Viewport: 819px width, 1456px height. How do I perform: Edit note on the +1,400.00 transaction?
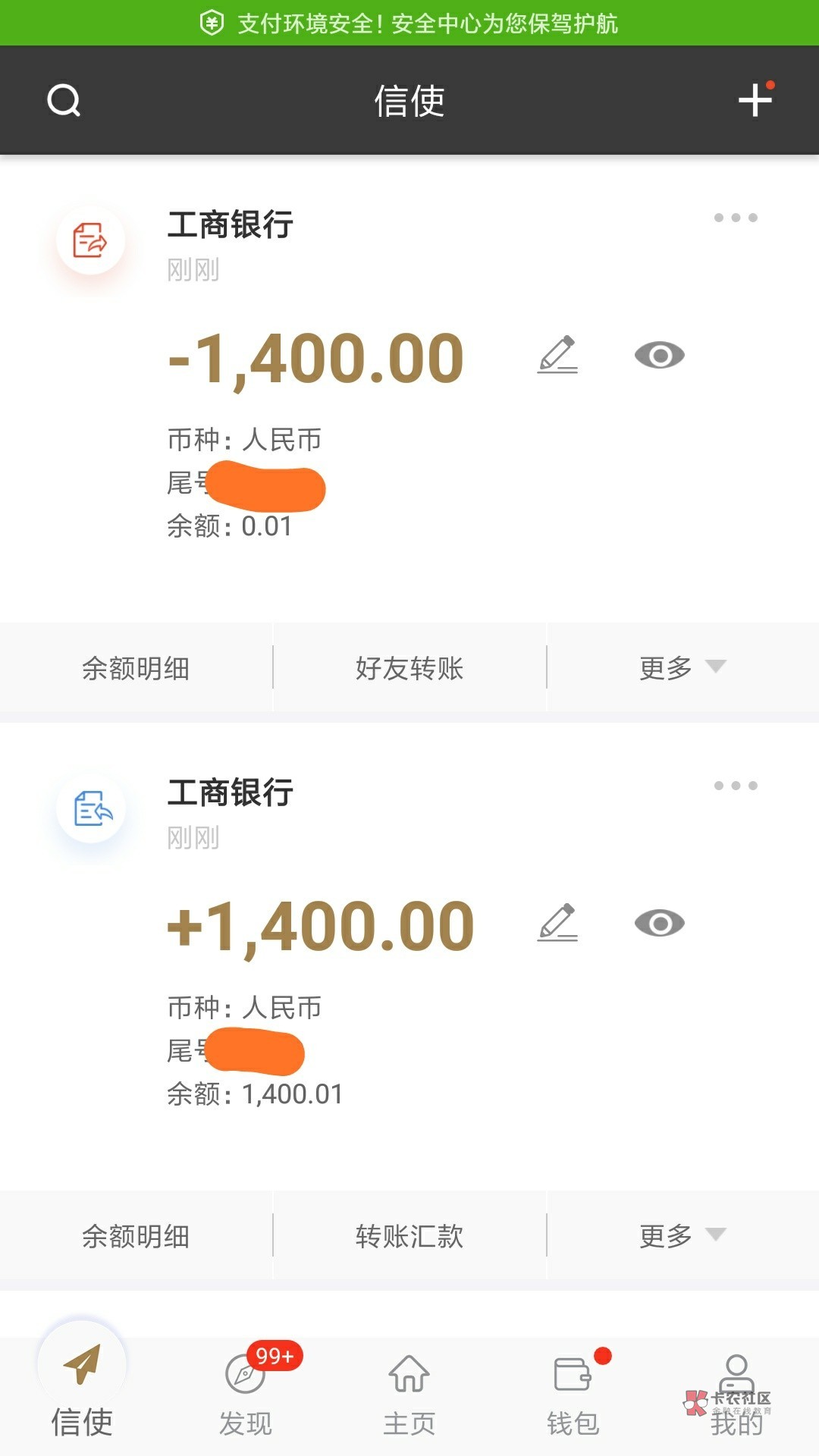(x=558, y=923)
